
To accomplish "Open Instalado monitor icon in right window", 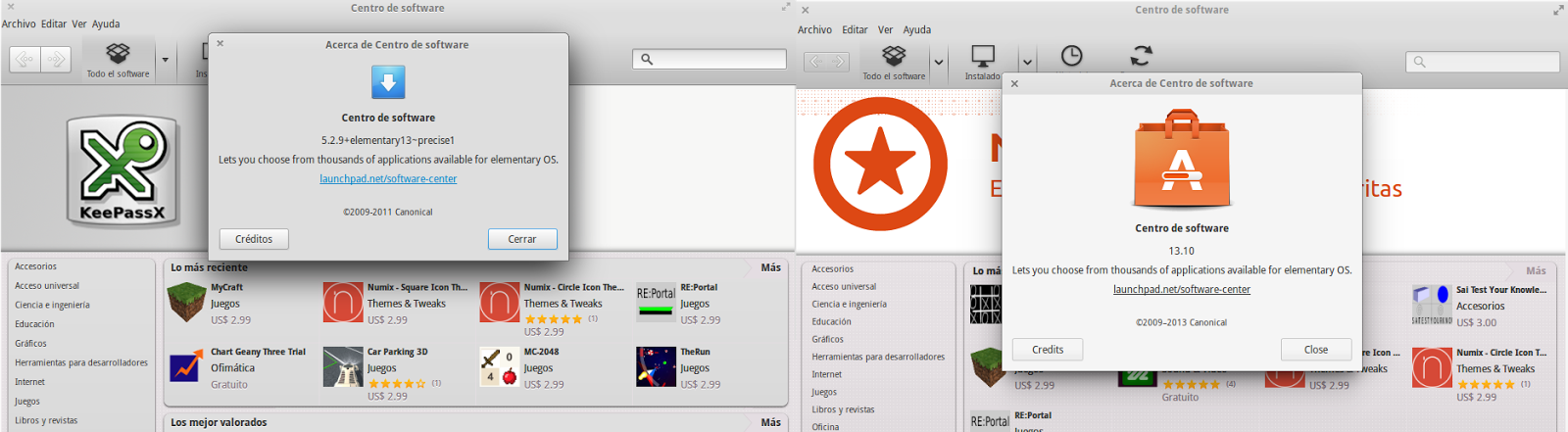I will pos(982,55).
